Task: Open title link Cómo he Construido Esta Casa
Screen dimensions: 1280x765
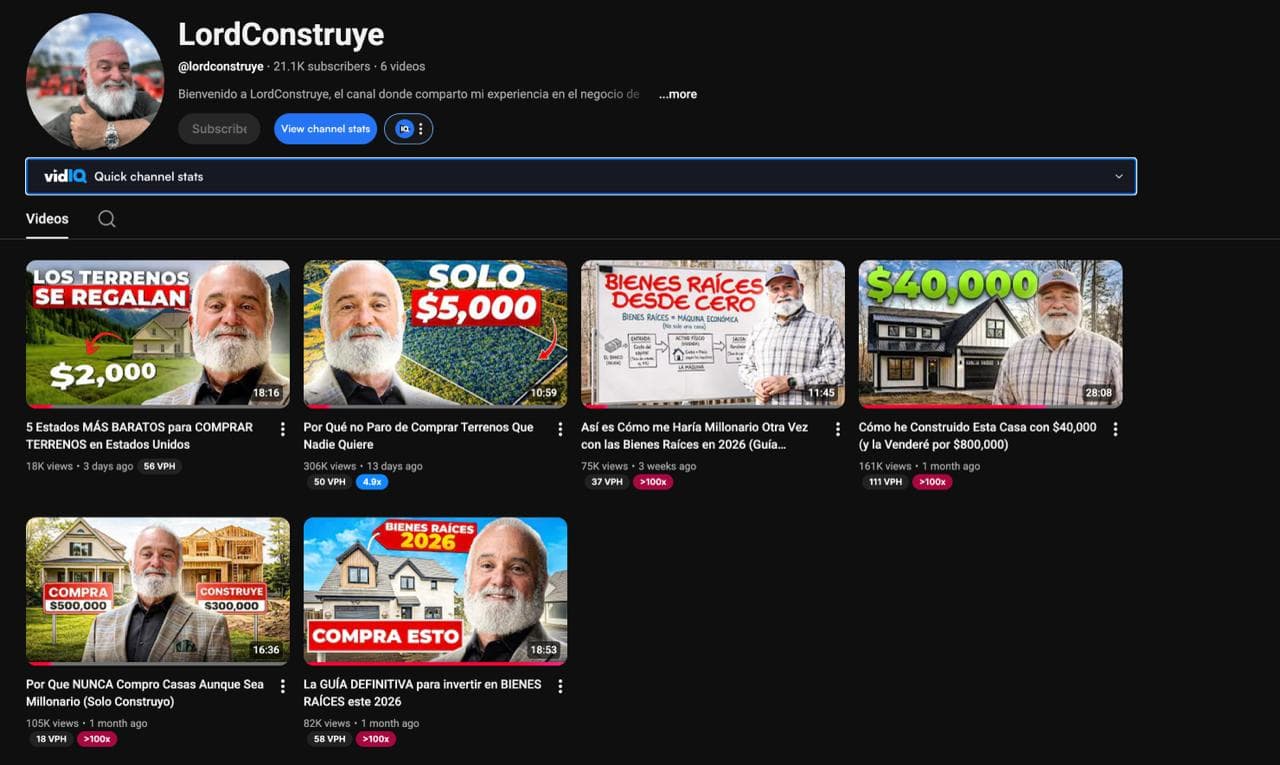Action: 977,436
